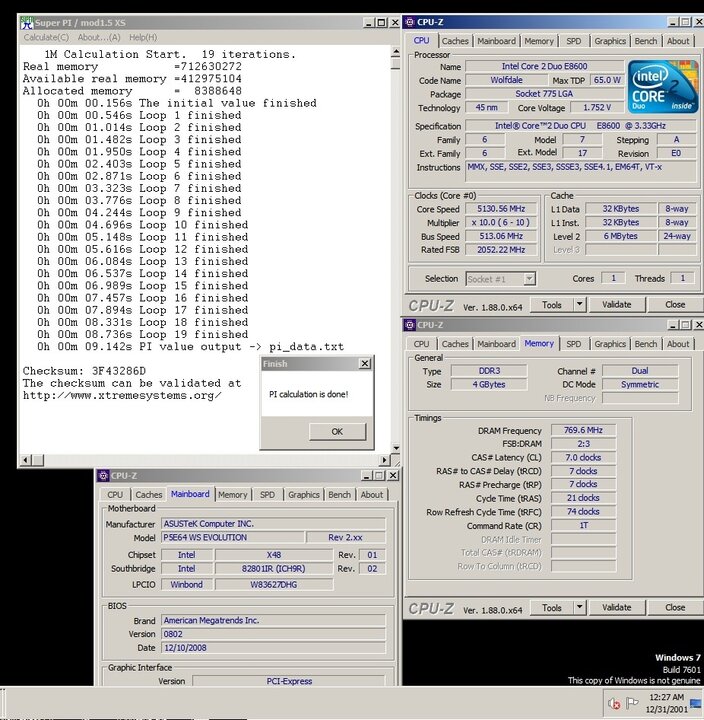Select CPU tab in Mainboard CPU-Z window
Screen dimensions: 704x720
coord(115,495)
